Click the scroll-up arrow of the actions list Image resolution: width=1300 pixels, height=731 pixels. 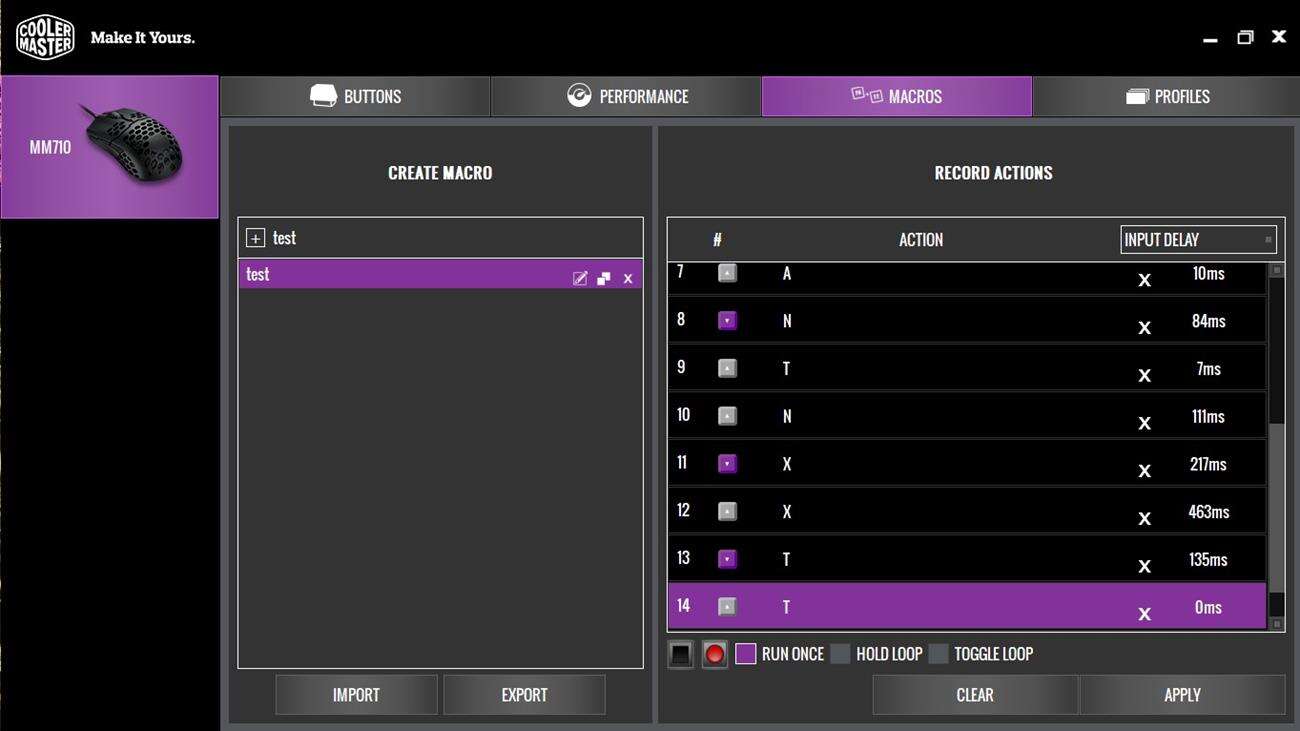1276,270
